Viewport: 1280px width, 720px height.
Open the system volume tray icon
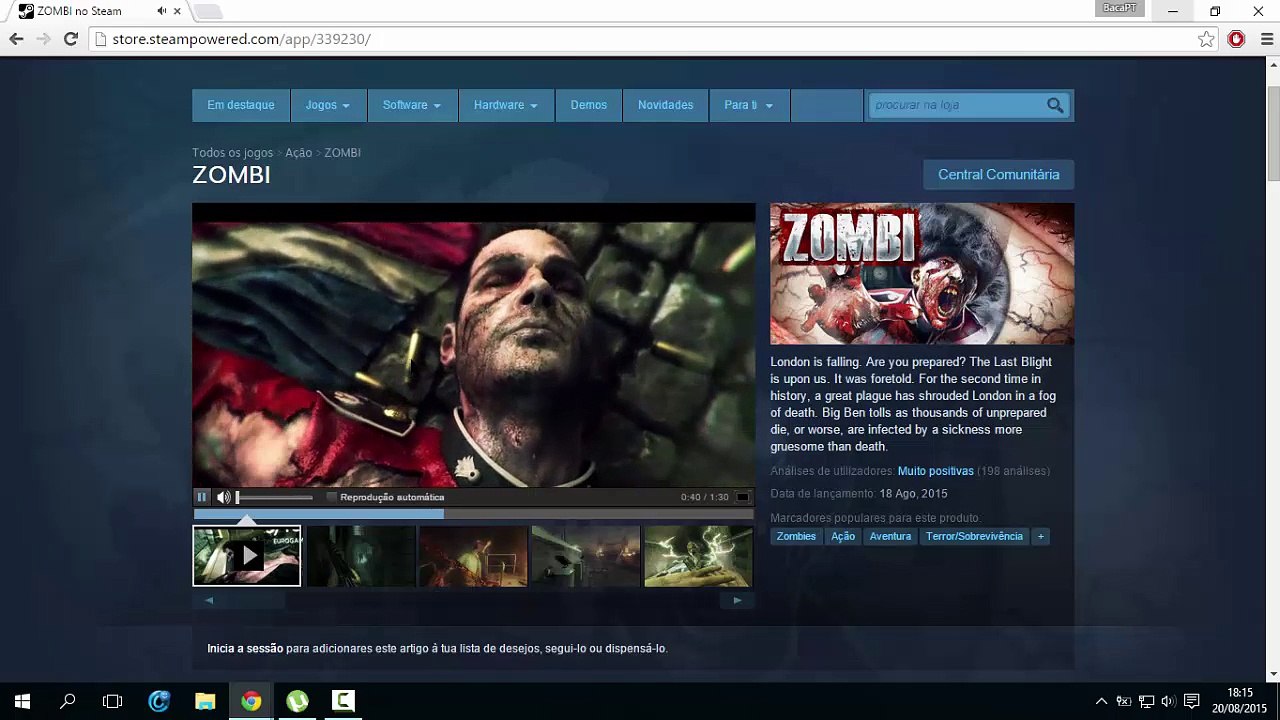pos(1168,701)
